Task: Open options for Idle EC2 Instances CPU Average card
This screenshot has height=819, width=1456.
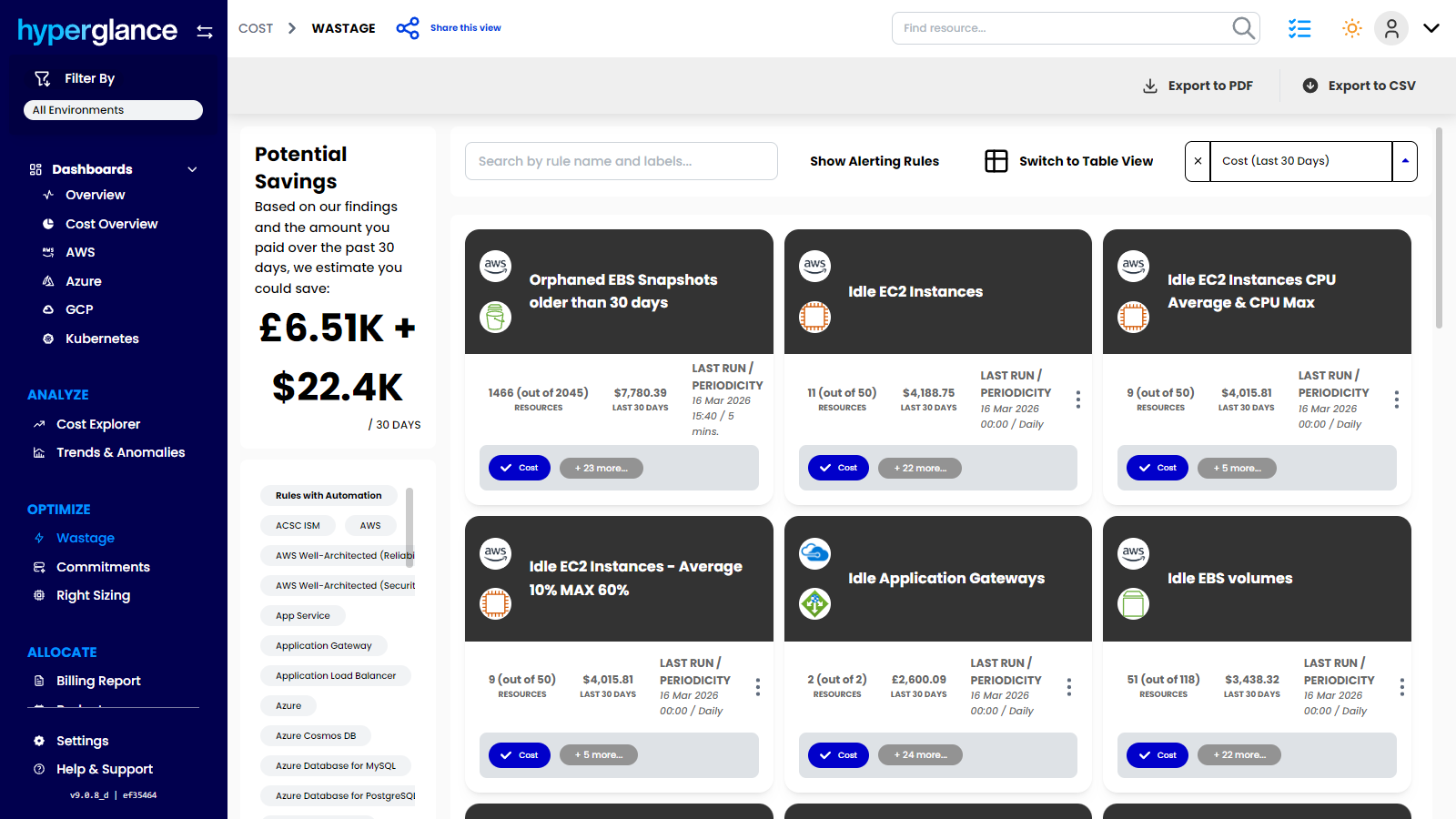Action: point(1396,399)
